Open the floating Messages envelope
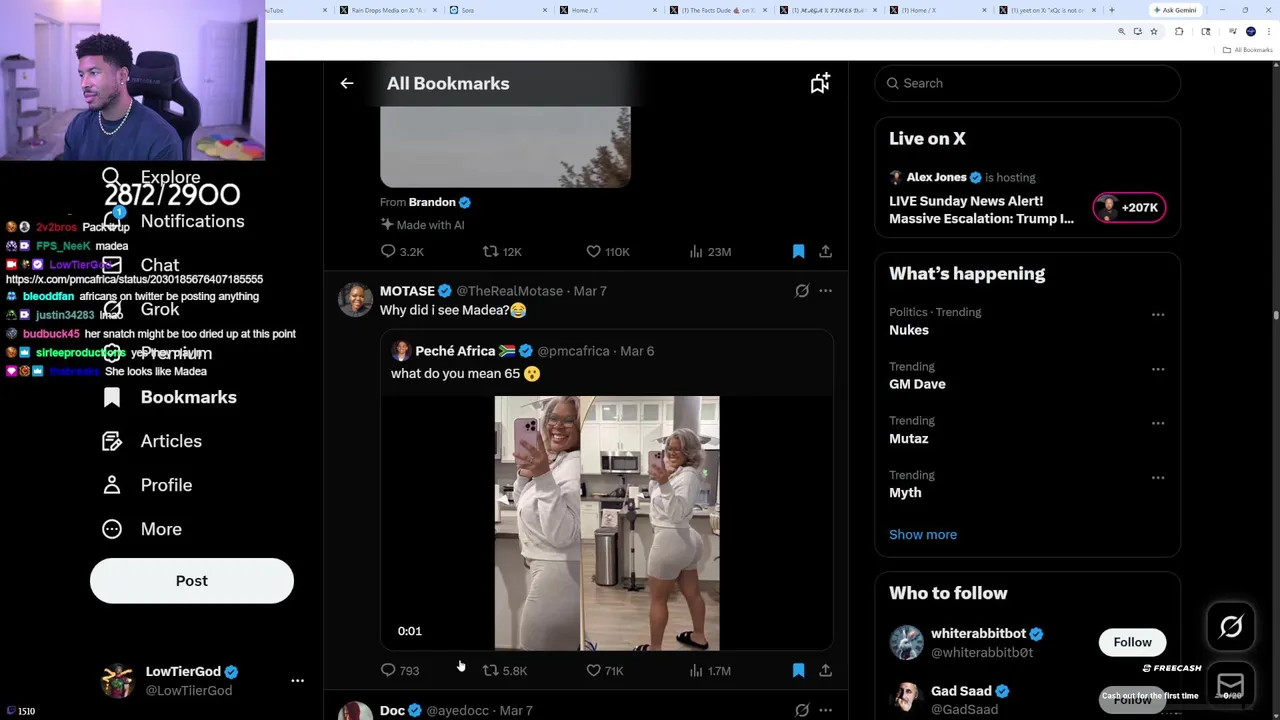This screenshot has width=1280, height=720. click(x=1231, y=685)
